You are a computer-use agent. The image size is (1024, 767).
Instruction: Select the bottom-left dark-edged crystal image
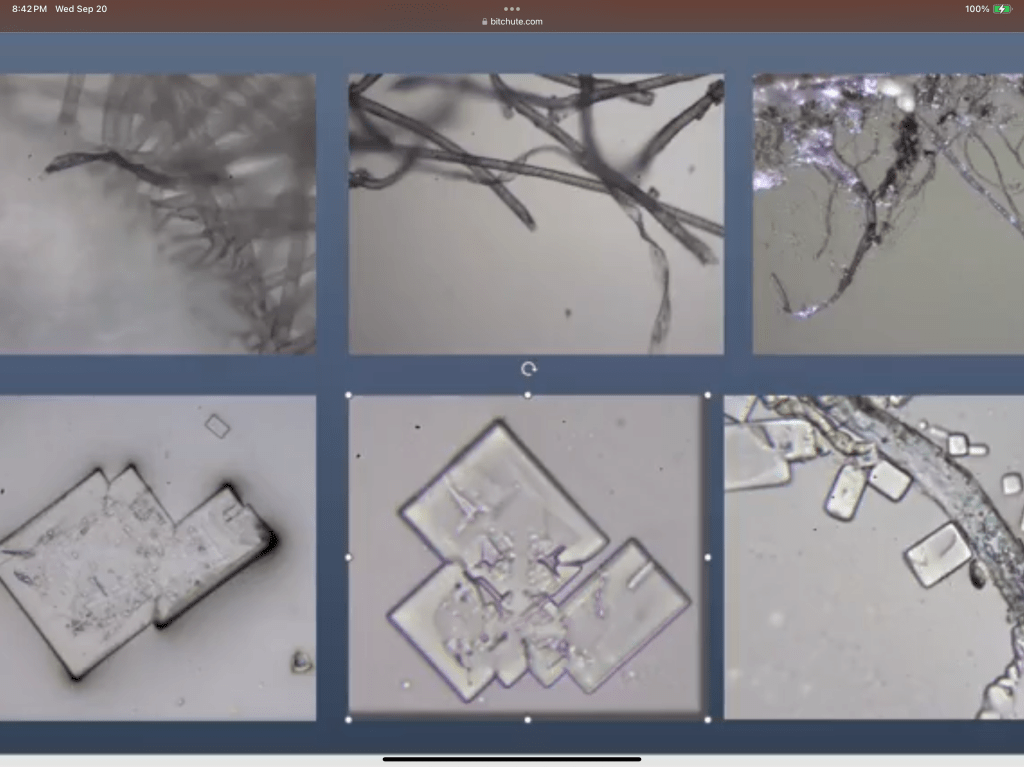(x=157, y=557)
